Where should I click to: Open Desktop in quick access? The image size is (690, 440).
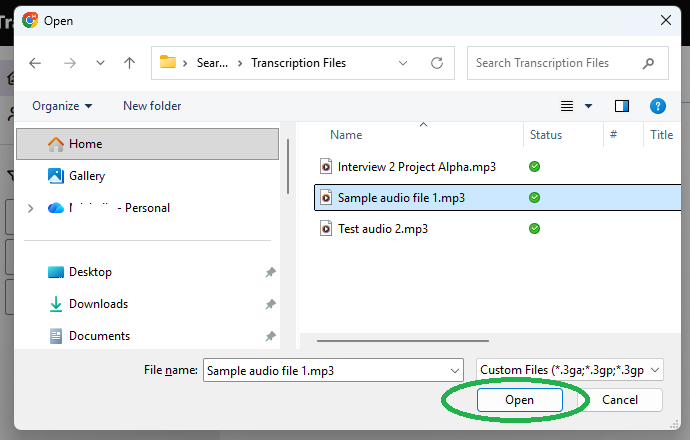pos(80,272)
